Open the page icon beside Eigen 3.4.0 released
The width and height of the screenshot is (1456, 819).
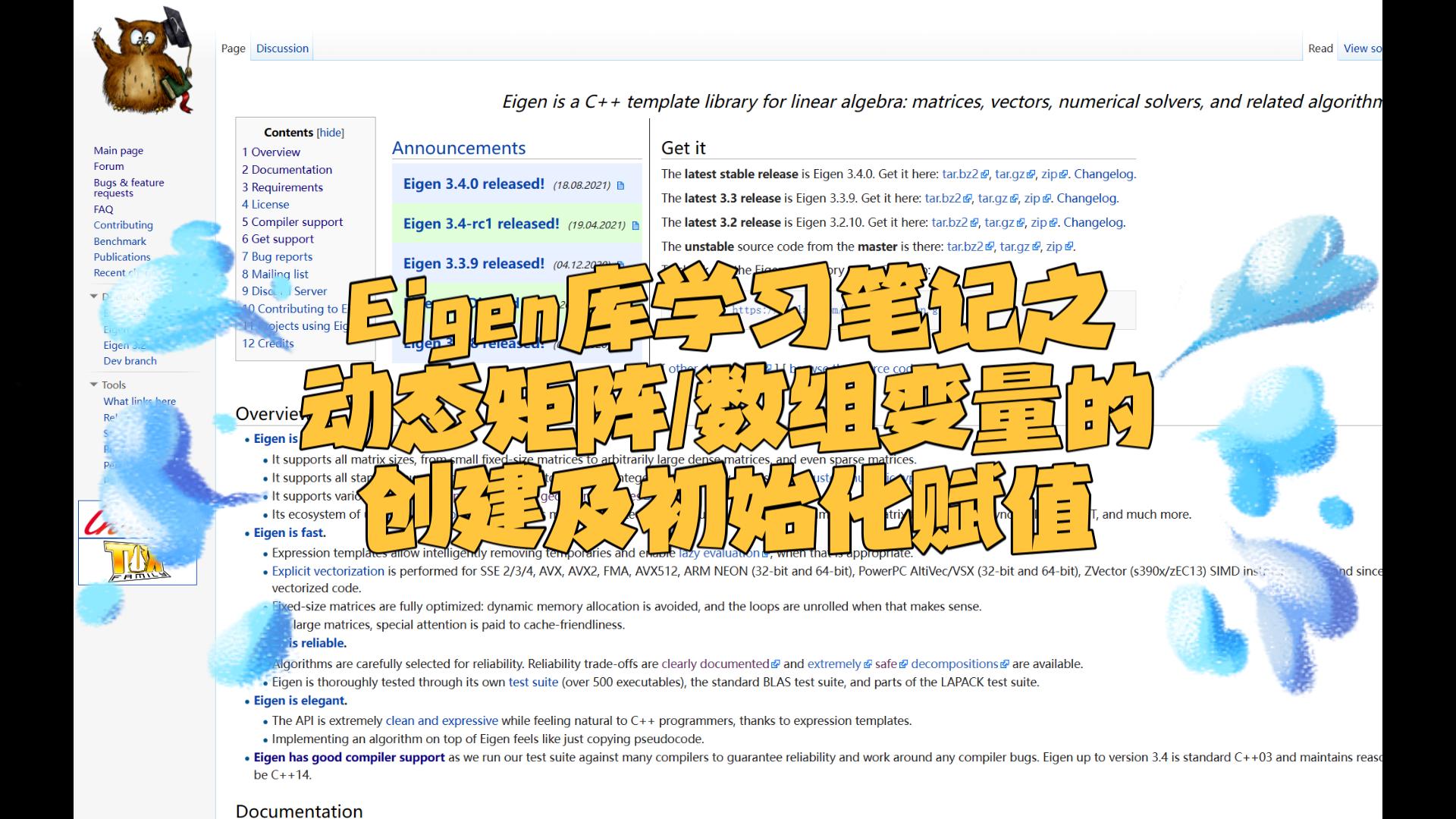[621, 186]
